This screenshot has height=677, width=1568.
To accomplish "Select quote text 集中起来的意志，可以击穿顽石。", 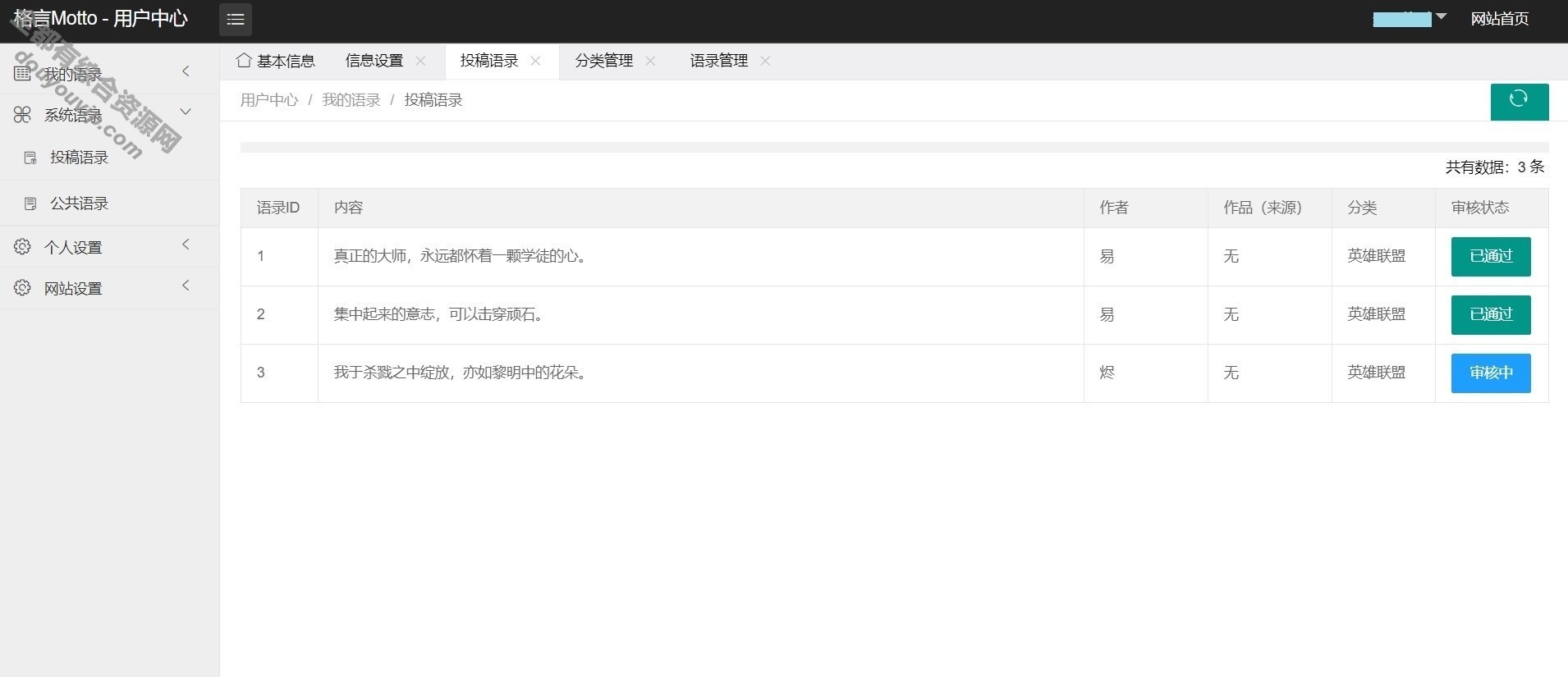I will coord(441,314).
